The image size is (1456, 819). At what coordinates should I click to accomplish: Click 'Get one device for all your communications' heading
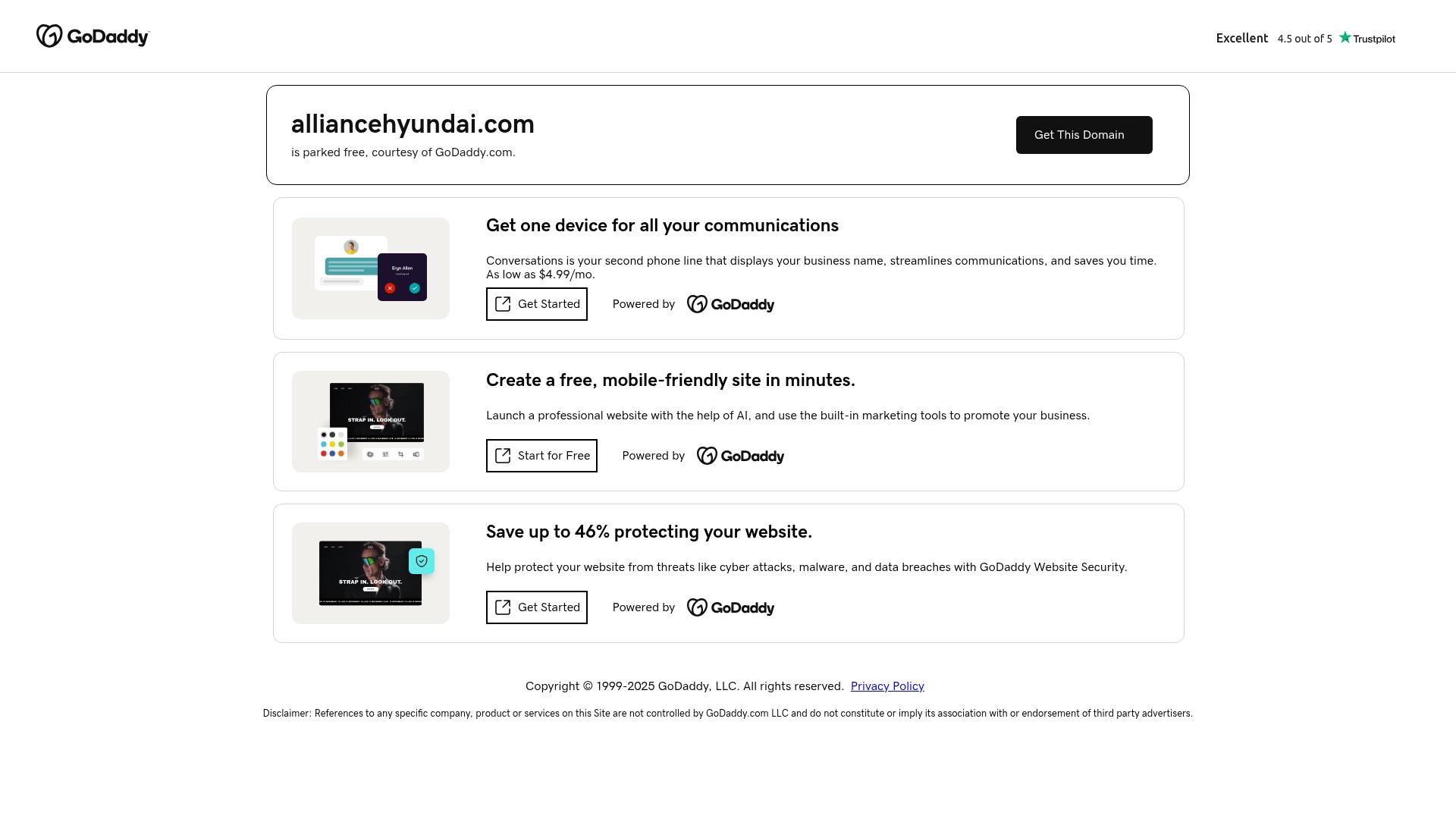coord(662,225)
